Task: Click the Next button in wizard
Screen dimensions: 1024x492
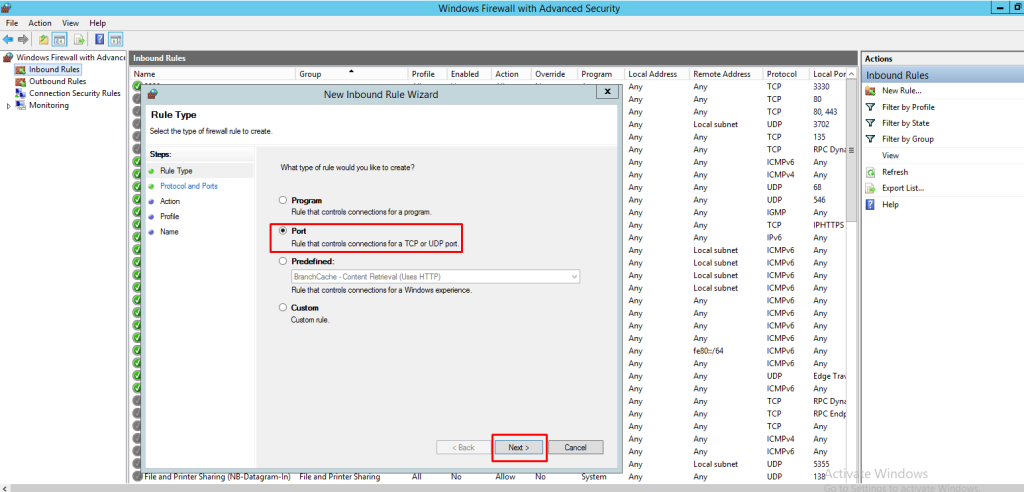Action: (x=518, y=447)
